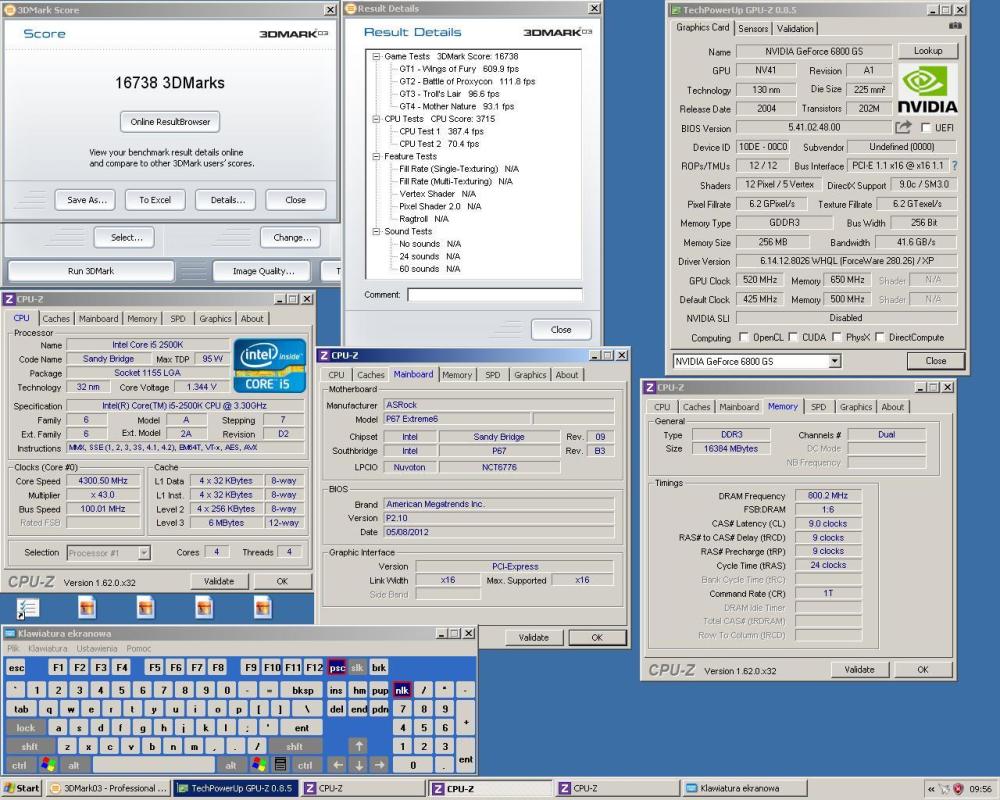Expand hidden system tray icons

[x=930, y=789]
